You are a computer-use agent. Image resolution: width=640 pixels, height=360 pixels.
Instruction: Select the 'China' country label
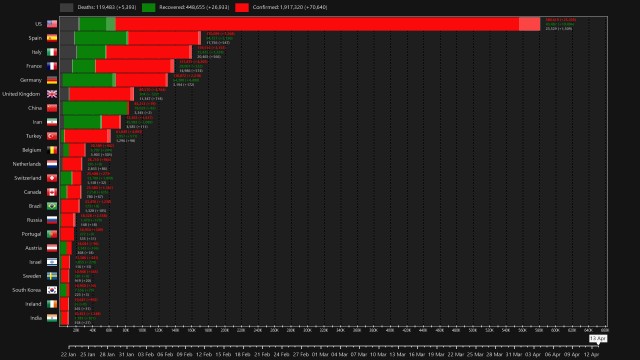(35, 108)
